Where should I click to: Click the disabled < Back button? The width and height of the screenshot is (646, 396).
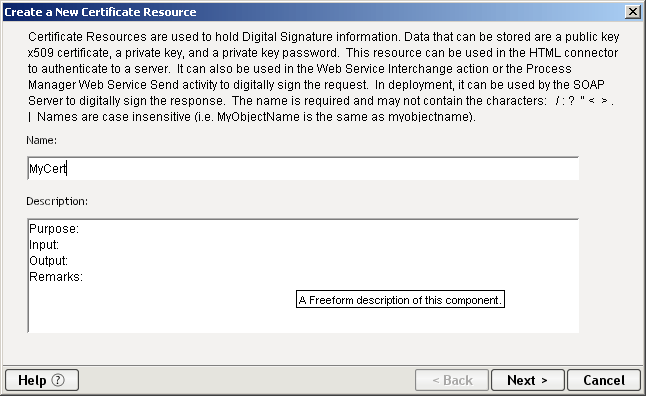pyautogui.click(x=452, y=380)
